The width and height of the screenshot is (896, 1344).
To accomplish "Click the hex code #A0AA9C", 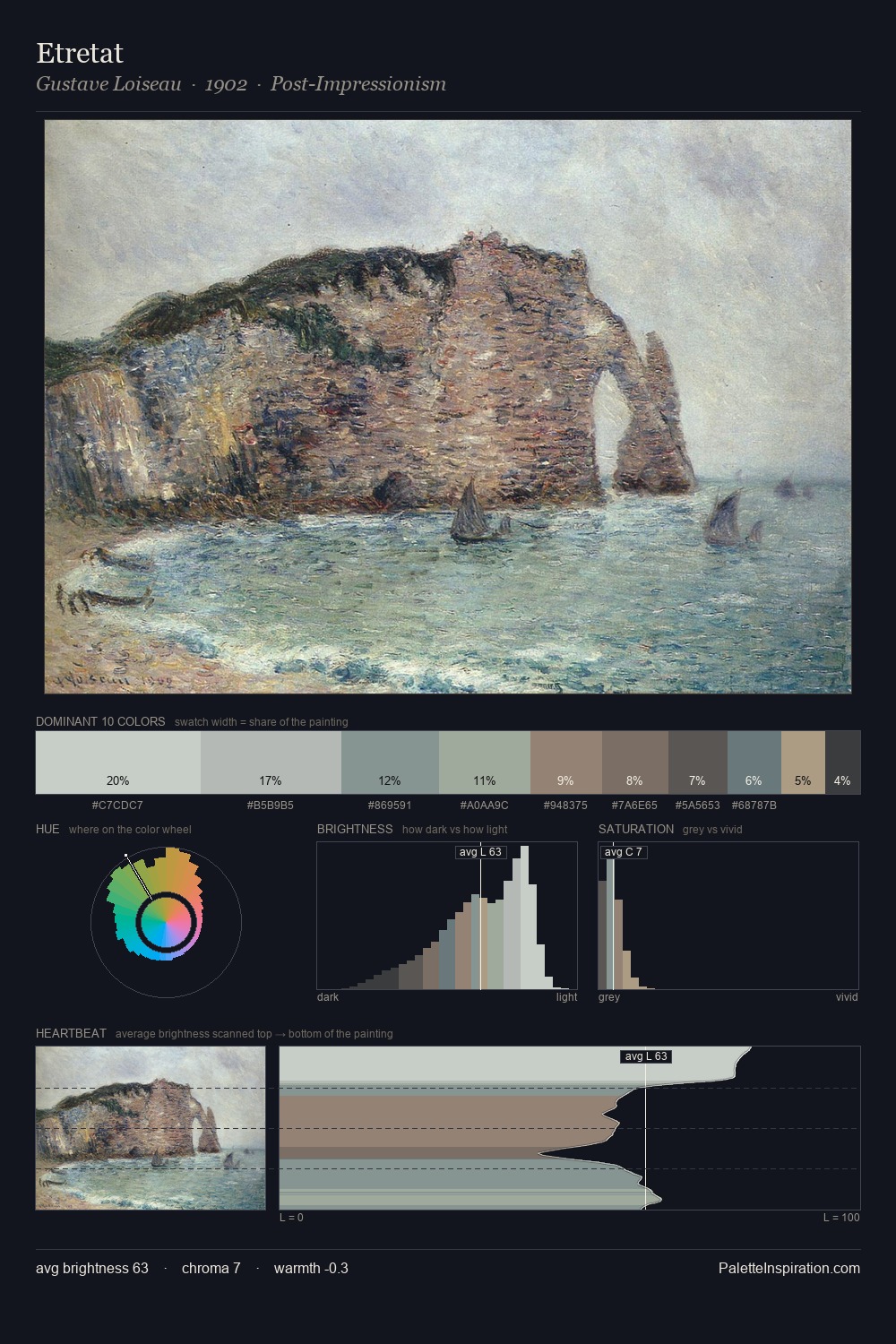I will click(484, 806).
